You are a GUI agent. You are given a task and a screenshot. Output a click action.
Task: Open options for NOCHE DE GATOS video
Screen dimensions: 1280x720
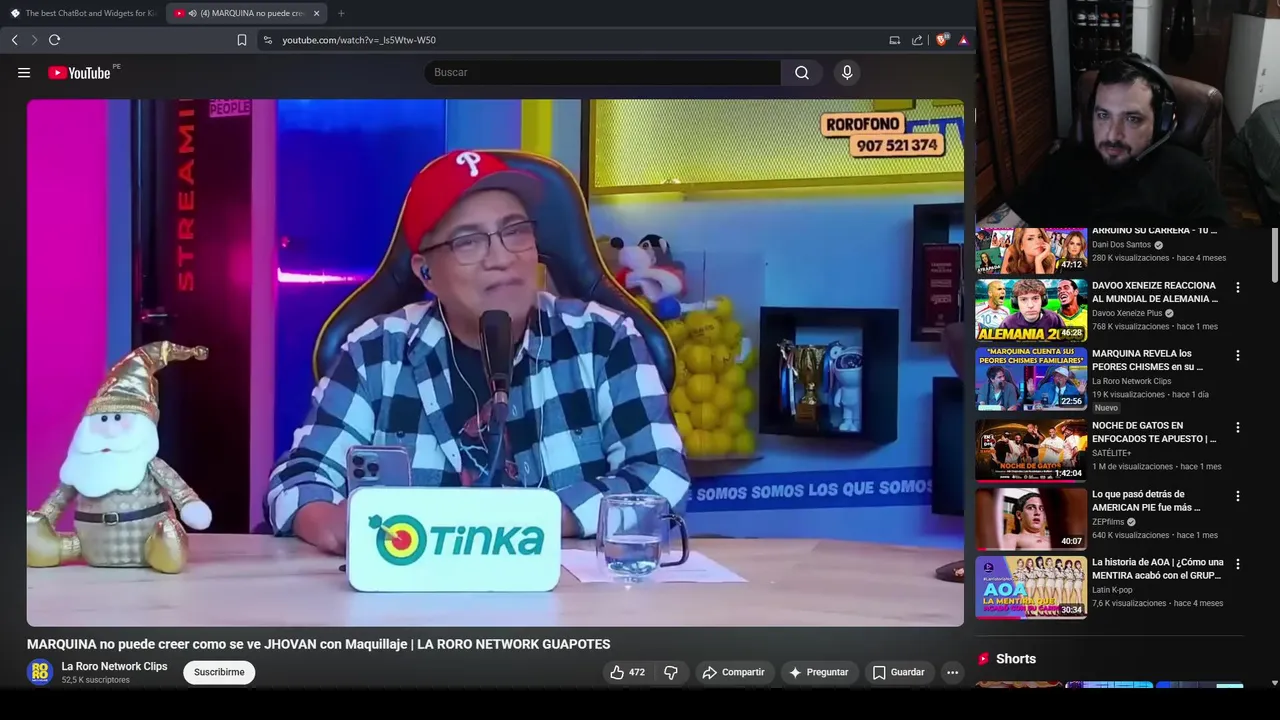[1237, 428]
